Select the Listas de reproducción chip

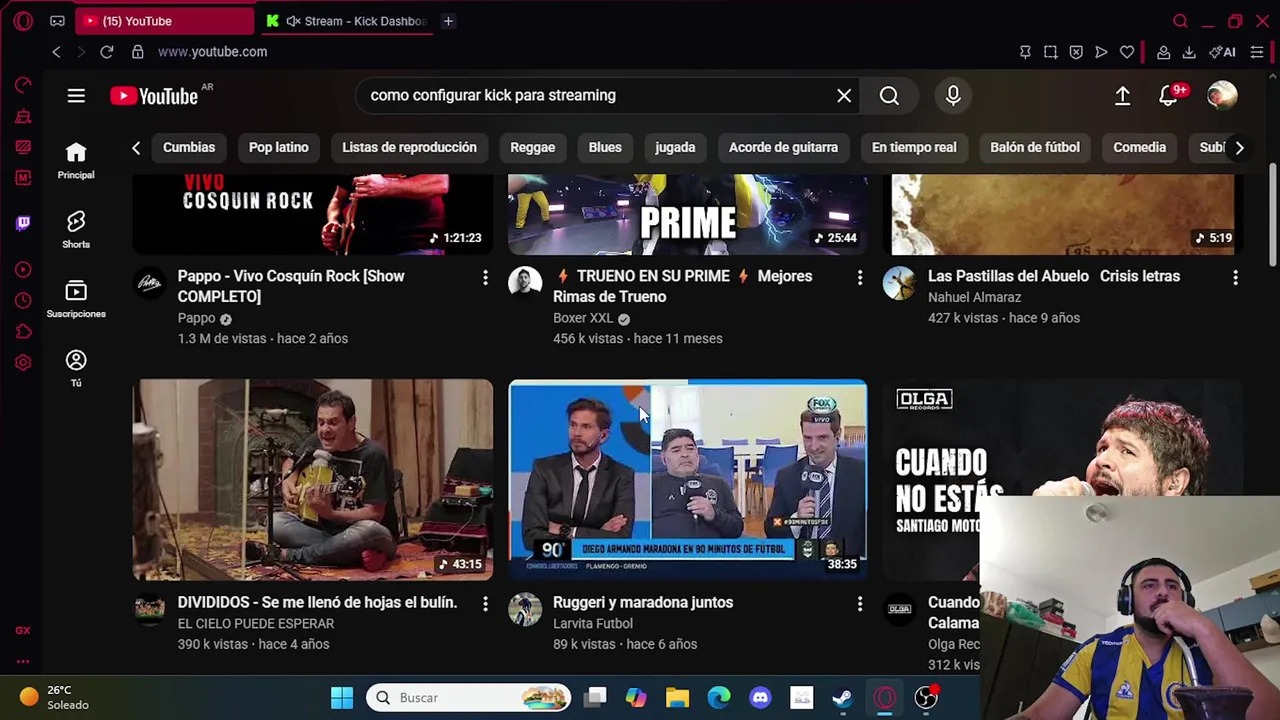[409, 148]
